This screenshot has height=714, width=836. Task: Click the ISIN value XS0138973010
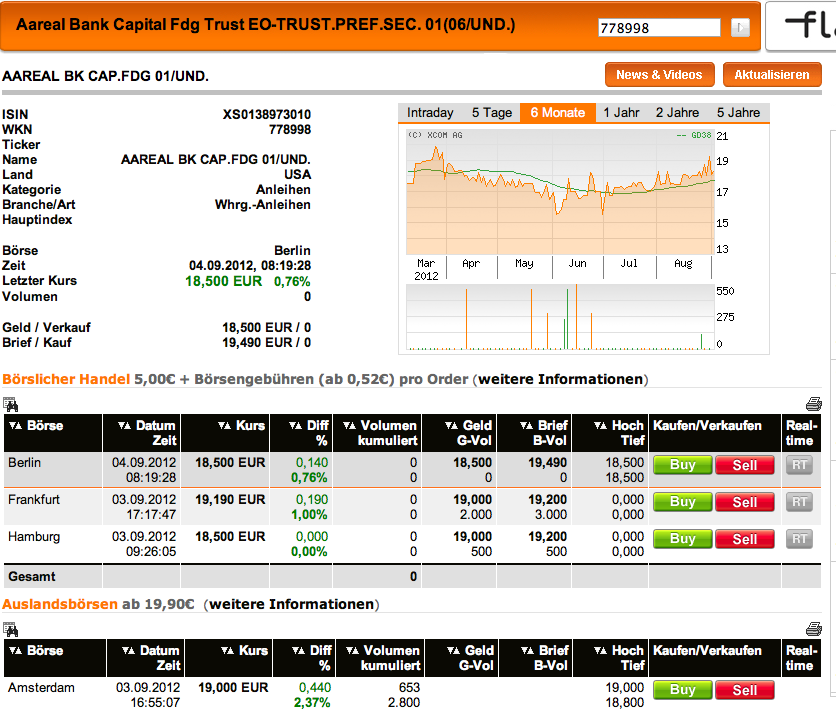pos(267,114)
